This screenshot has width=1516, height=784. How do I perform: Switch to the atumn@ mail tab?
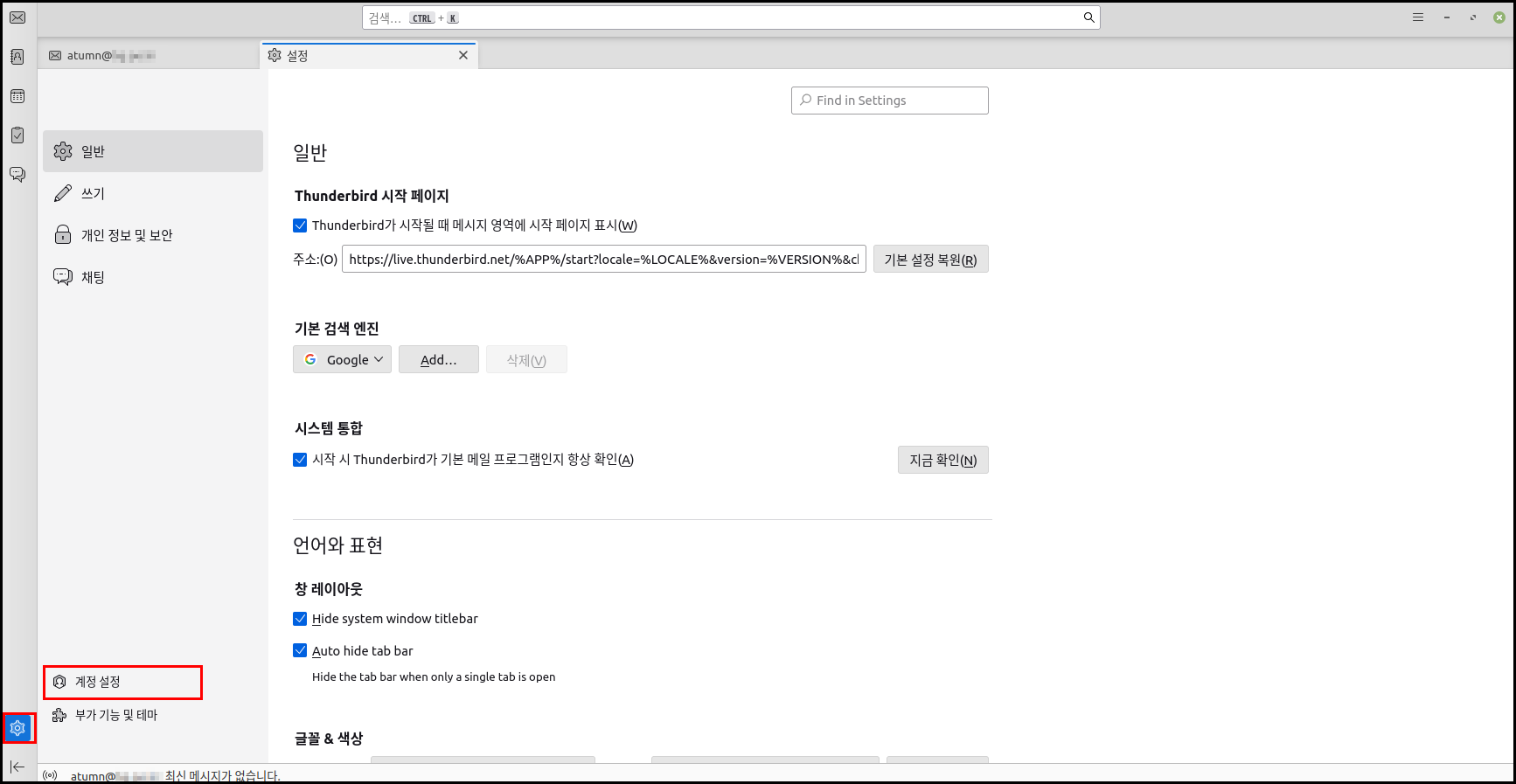[x=149, y=55]
